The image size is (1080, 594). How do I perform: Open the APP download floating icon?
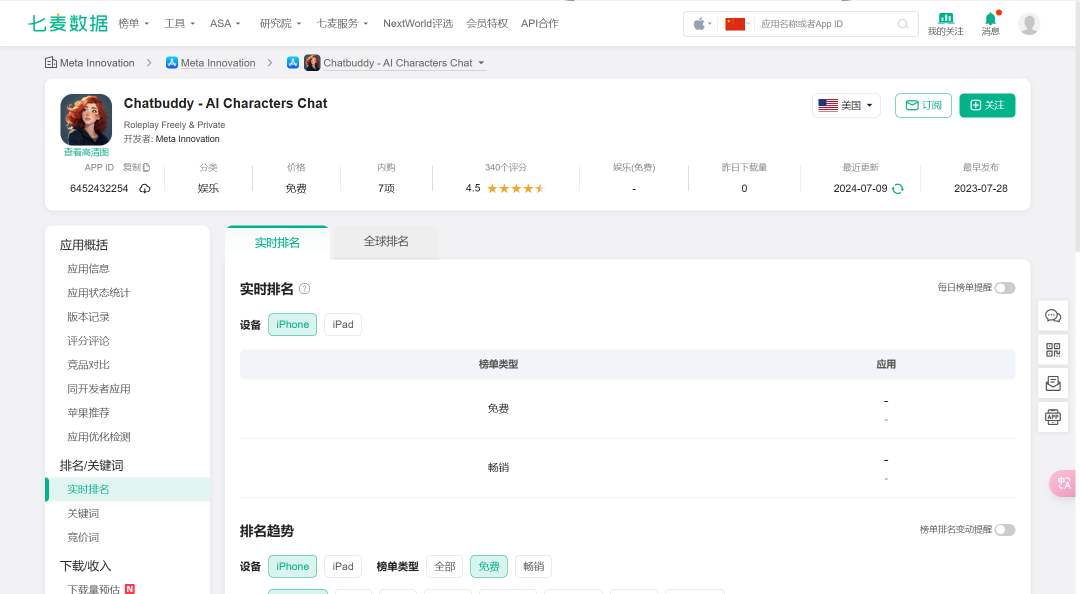[1053, 418]
